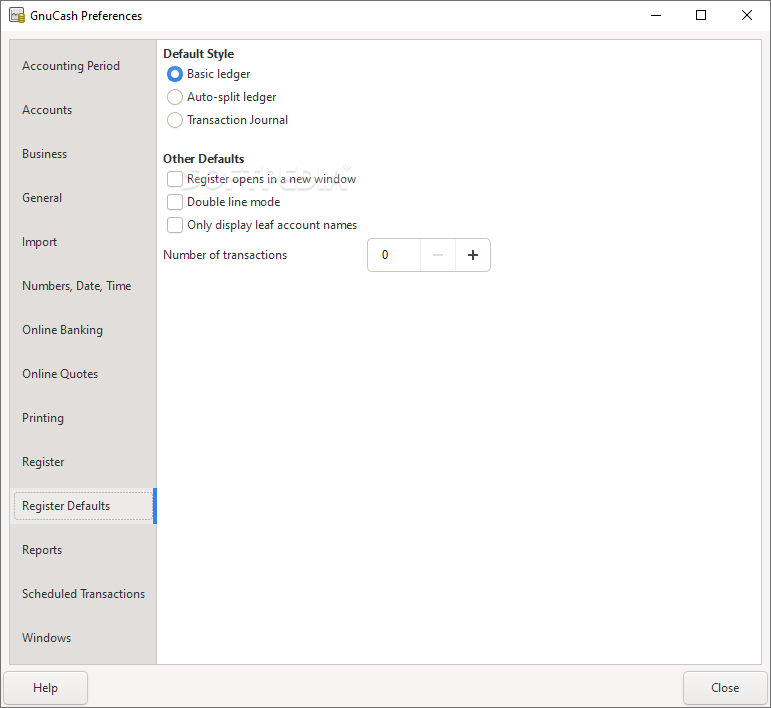
Task: Click the GnuCash title bar icon
Action: [17, 15]
